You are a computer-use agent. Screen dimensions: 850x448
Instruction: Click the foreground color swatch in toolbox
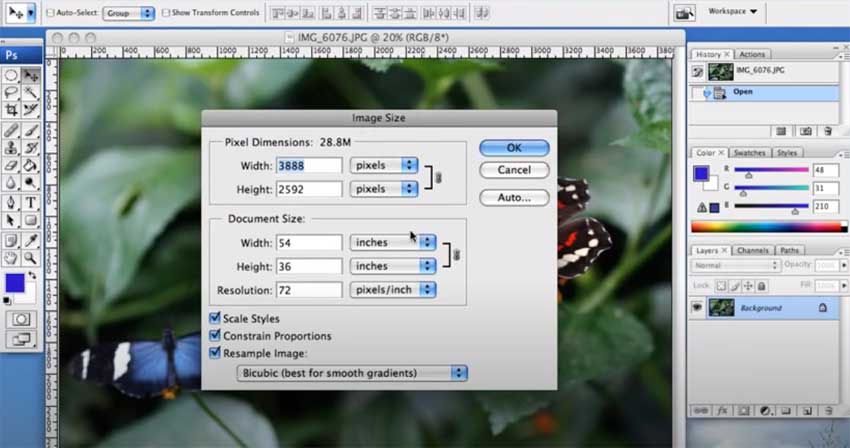[15, 283]
